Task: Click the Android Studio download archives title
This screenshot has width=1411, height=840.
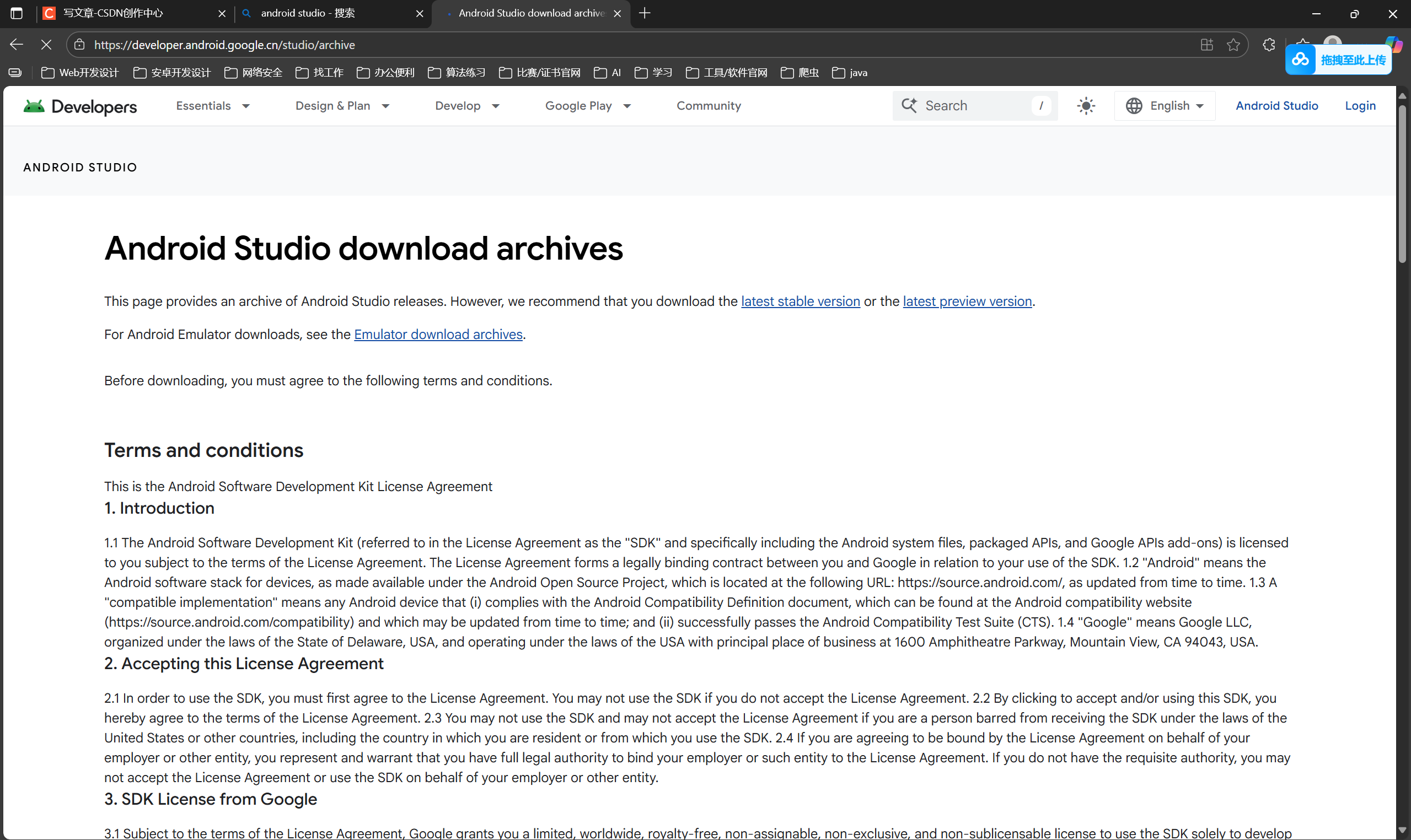Action: (363, 248)
